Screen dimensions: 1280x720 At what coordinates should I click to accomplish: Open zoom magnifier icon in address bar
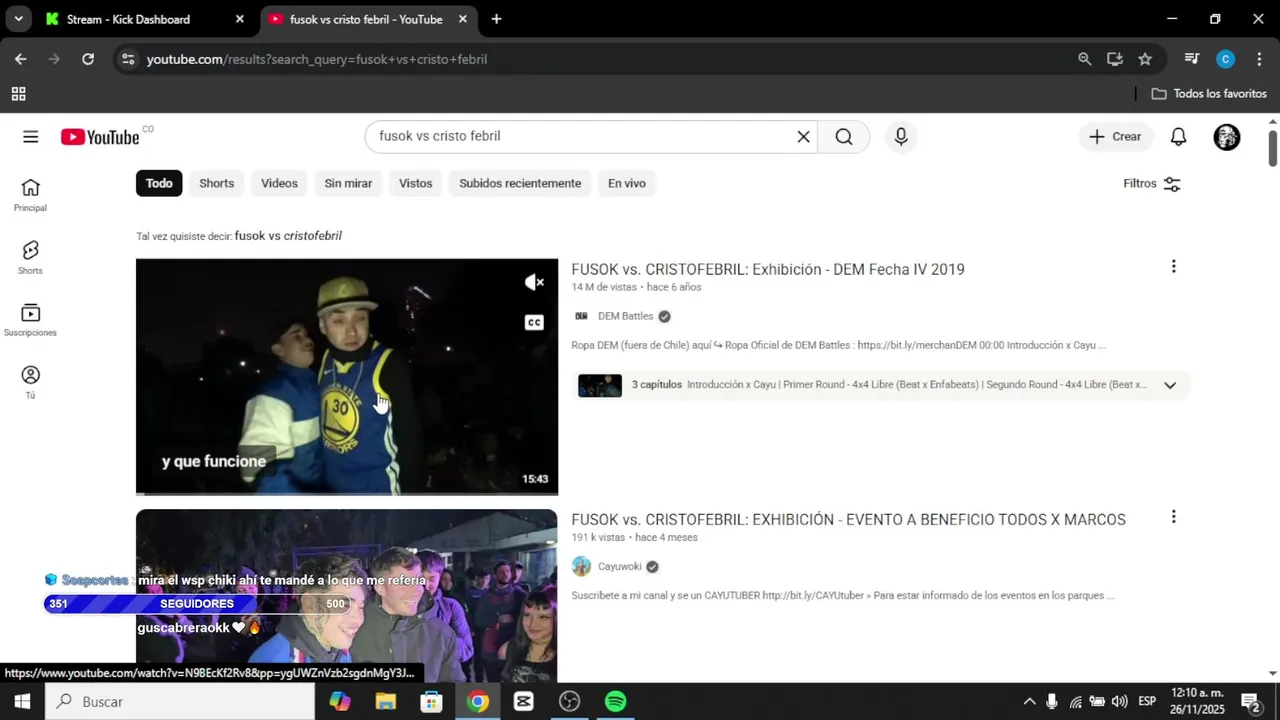tap(1084, 59)
